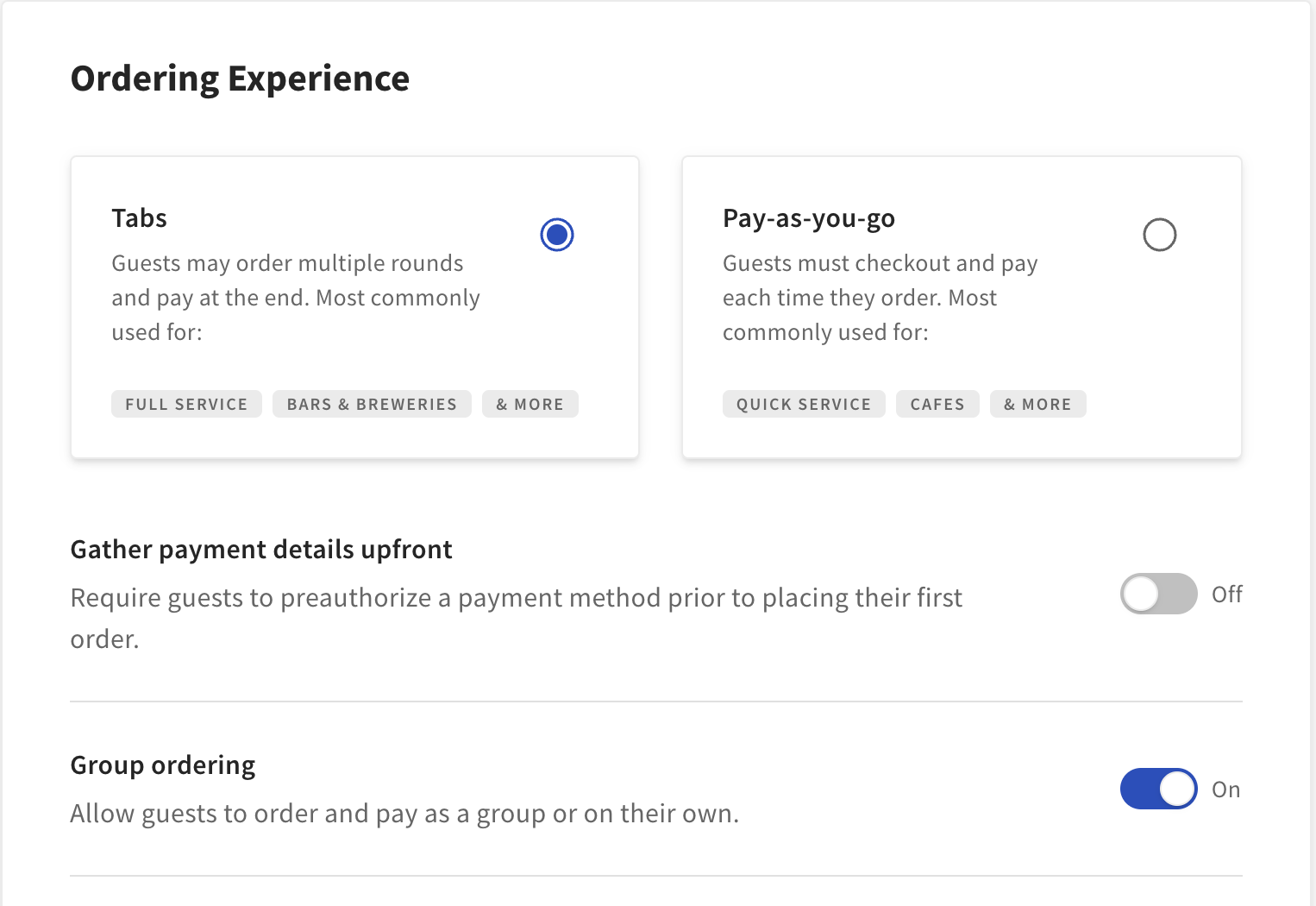Viewport: 1316px width, 906px height.
Task: Select the Pay-as-you-go card
Action: [x=962, y=306]
